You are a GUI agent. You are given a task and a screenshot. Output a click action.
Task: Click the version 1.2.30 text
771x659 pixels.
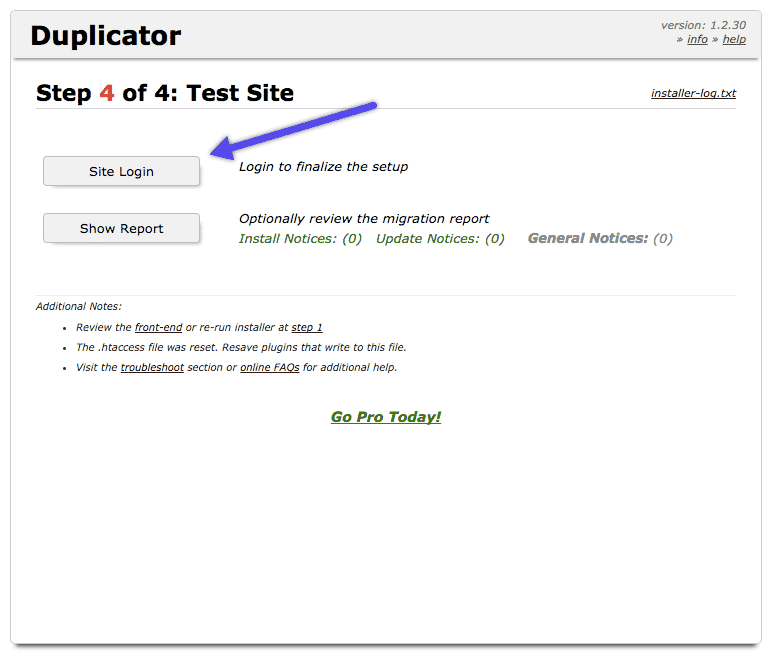(x=703, y=25)
